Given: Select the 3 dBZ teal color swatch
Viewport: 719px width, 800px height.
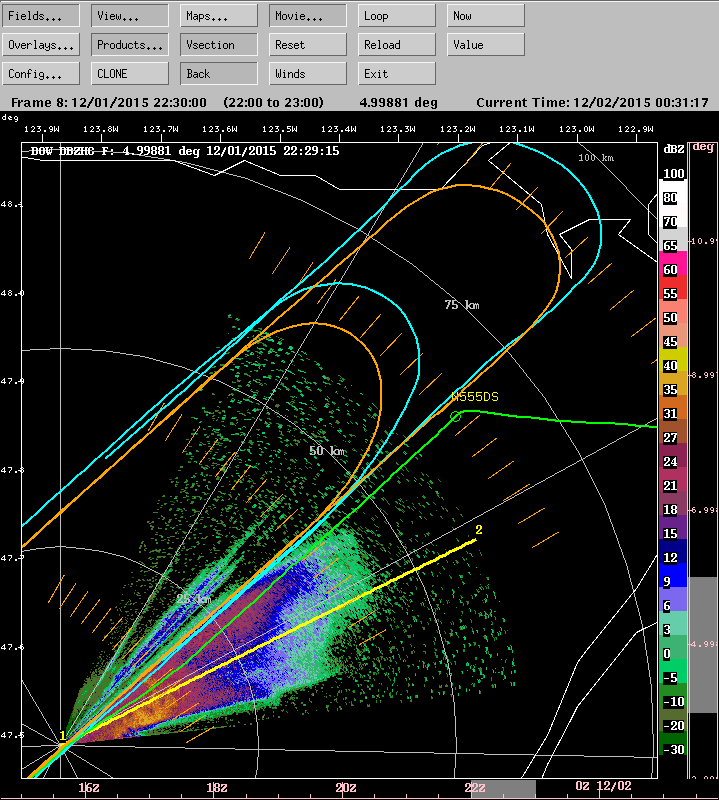Looking at the screenshot, I should pos(673,623).
